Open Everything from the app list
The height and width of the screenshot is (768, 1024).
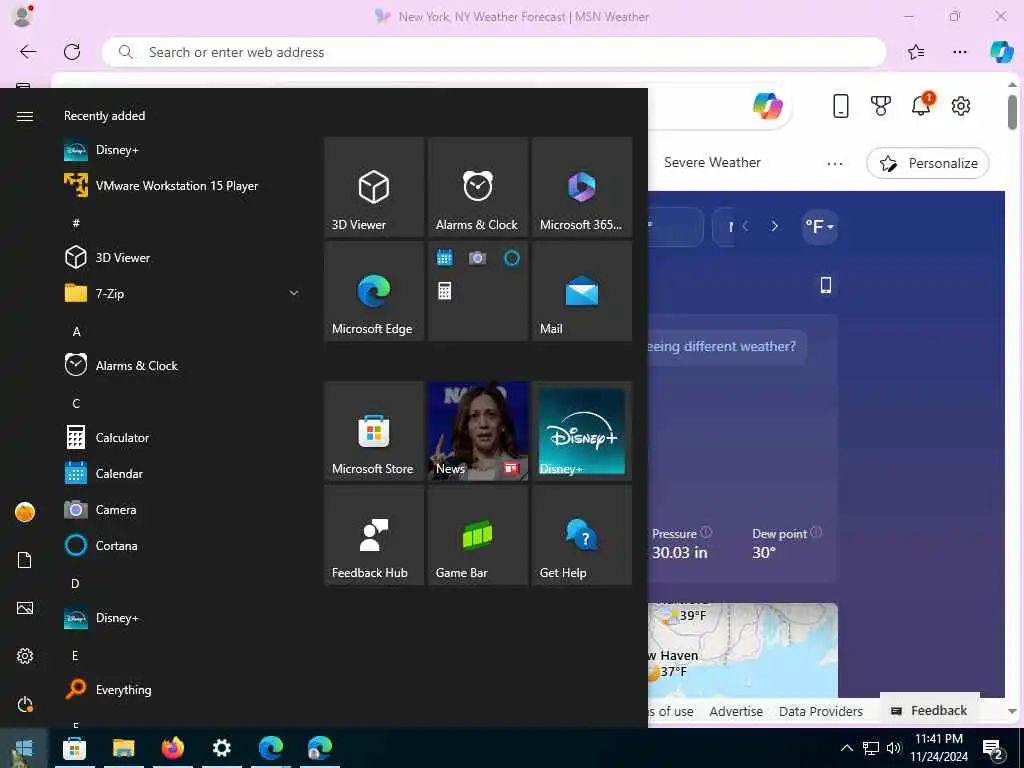(183, 689)
